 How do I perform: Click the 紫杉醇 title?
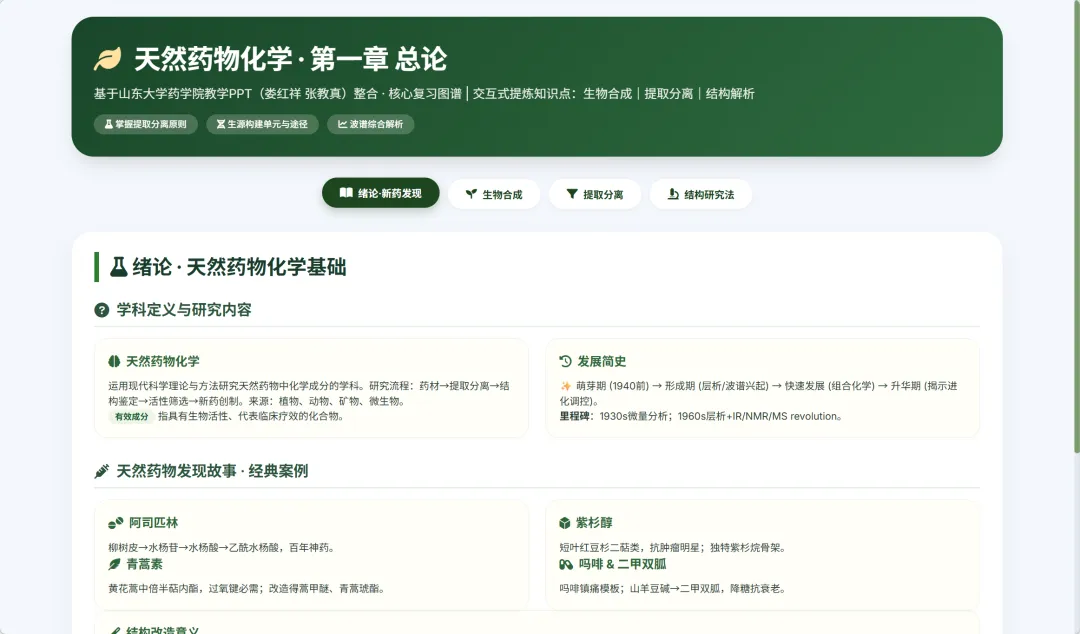594,523
